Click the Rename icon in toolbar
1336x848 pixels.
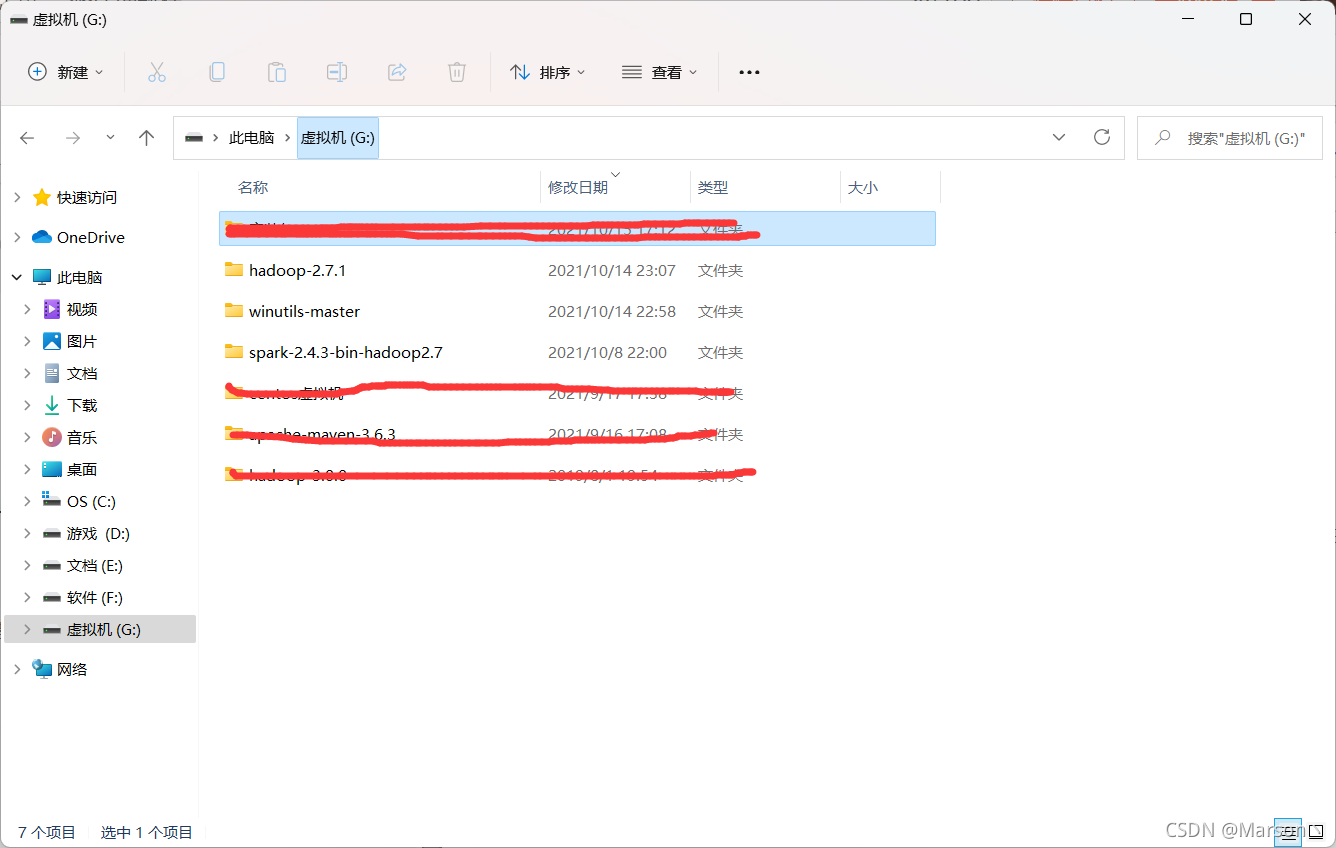[x=337, y=72]
